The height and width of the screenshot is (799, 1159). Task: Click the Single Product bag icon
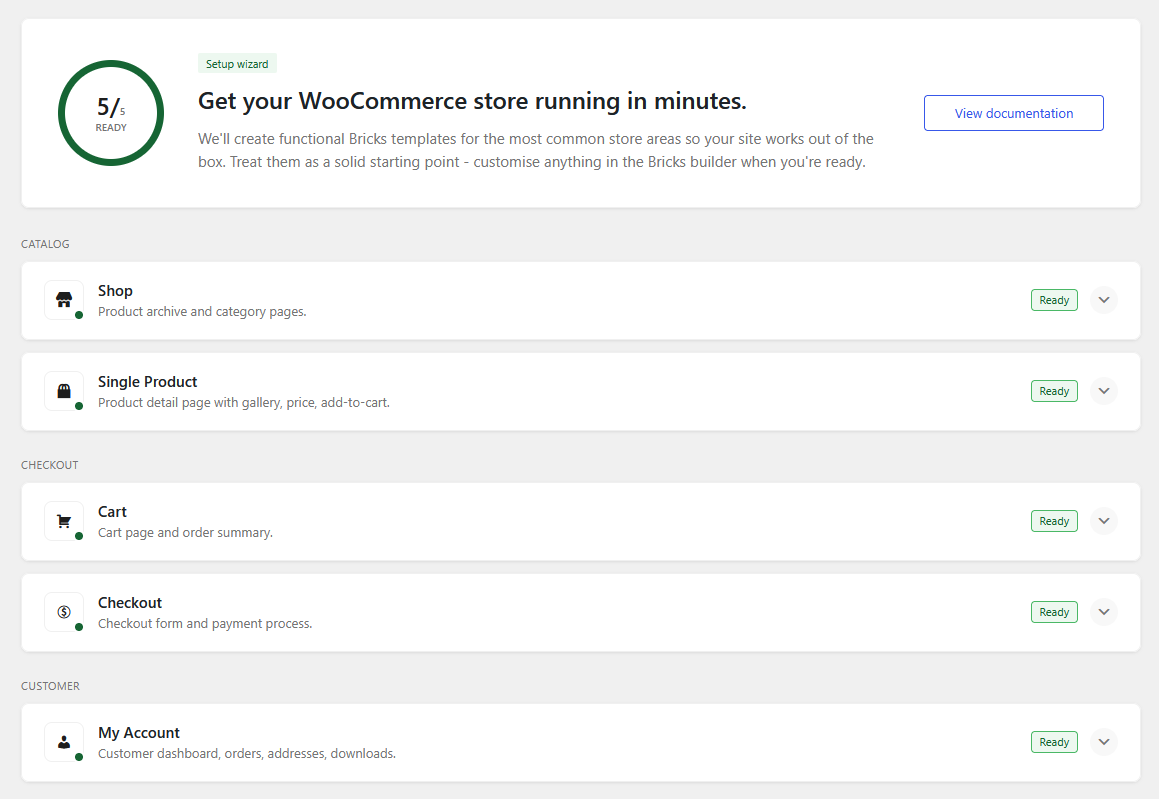pos(64,391)
